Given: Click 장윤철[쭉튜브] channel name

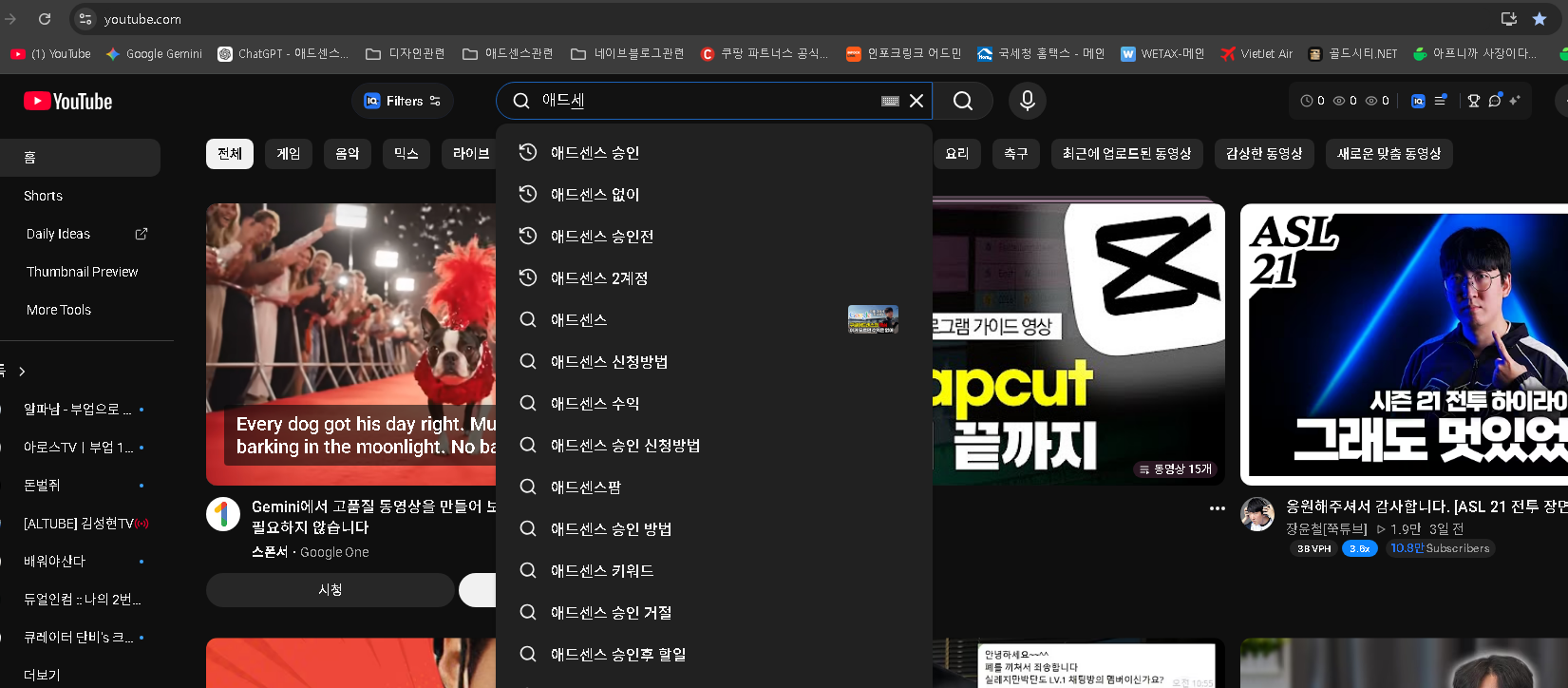Looking at the screenshot, I should pyautogui.click(x=1326, y=529).
